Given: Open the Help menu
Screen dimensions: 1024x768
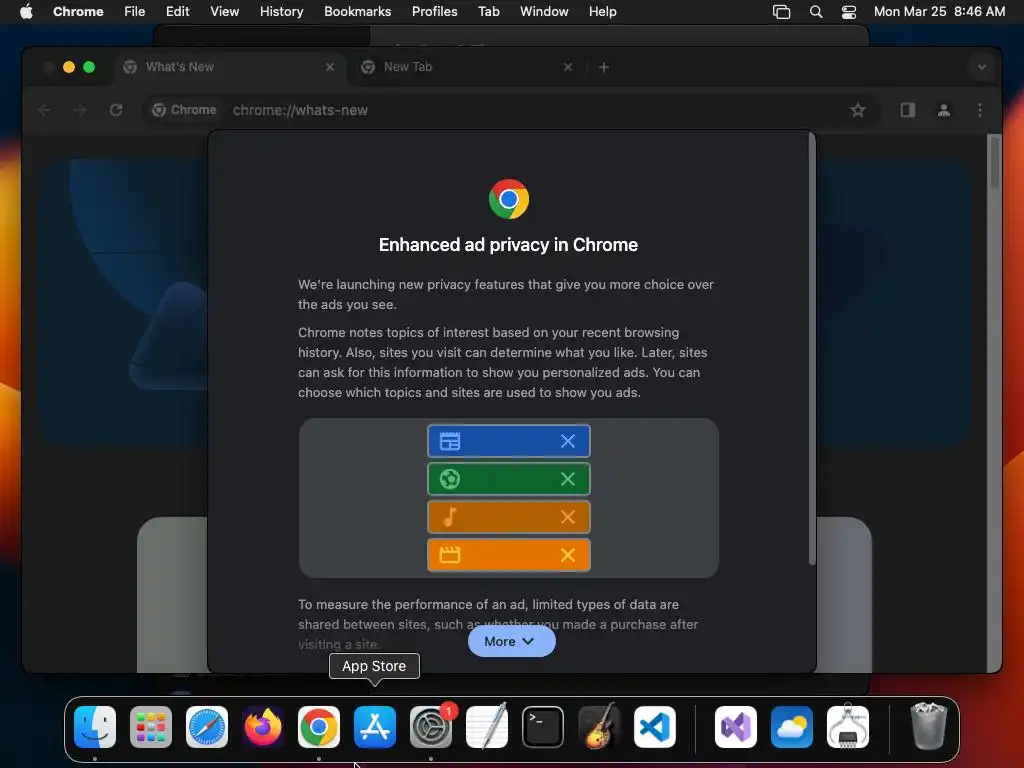Looking at the screenshot, I should (602, 12).
